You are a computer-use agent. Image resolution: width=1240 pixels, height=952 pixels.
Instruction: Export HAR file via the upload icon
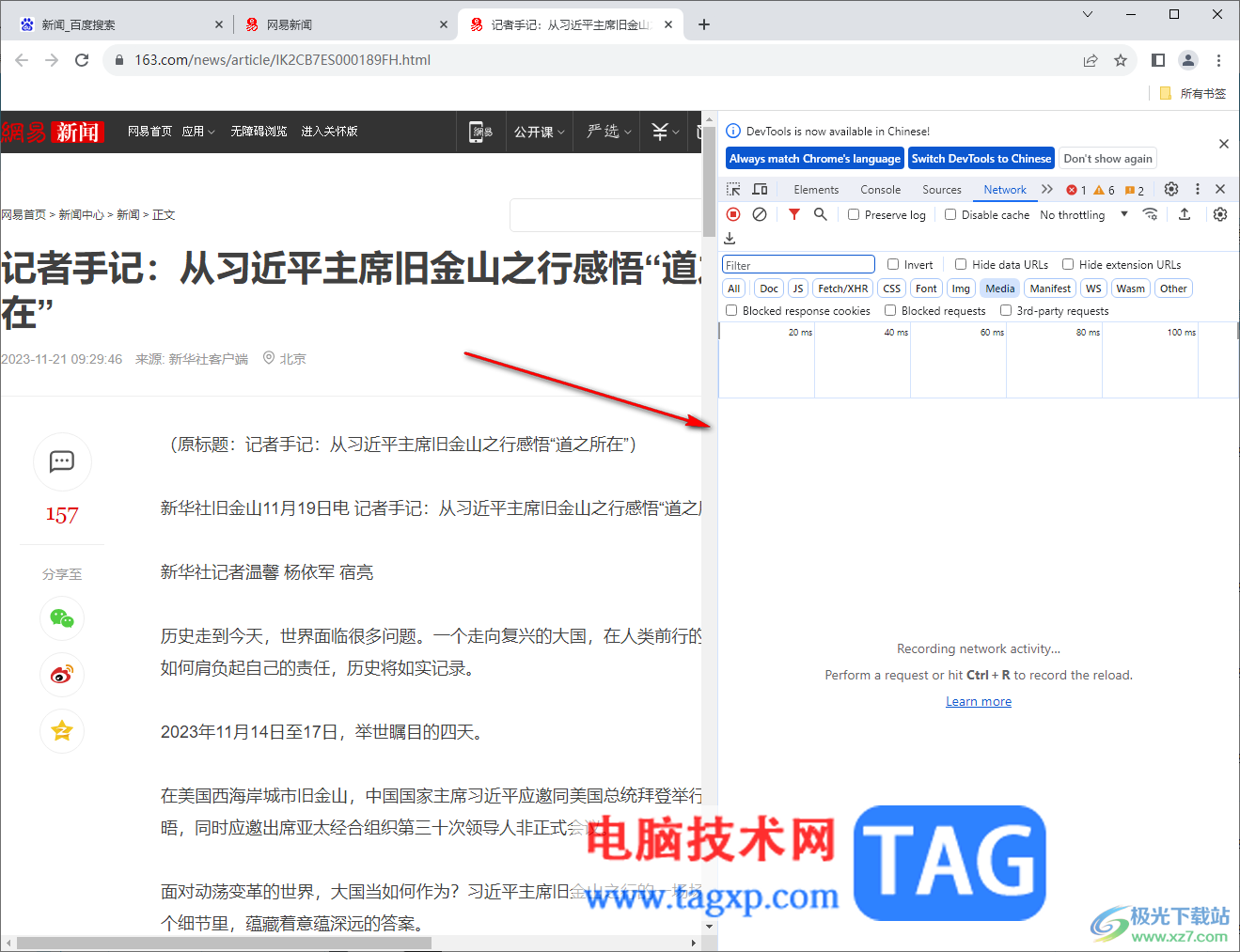[x=1185, y=214]
